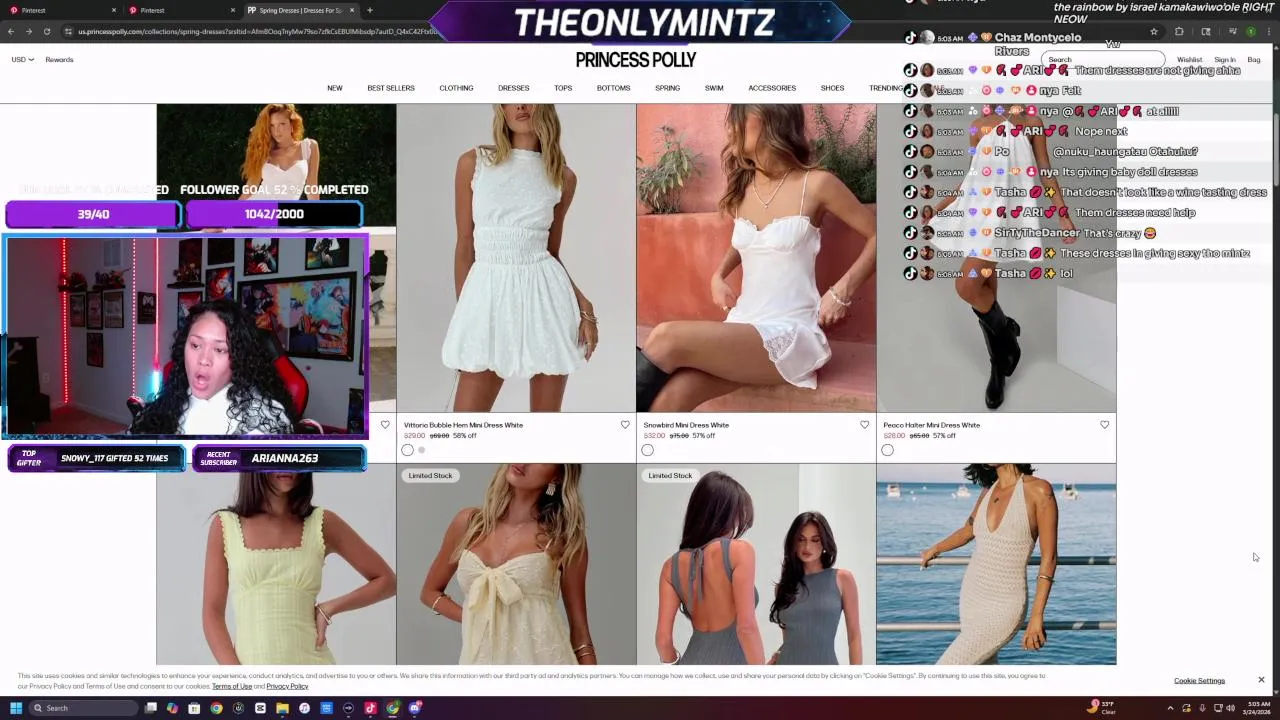Image resolution: width=1280 pixels, height=720 pixels.
Task: Open the Vittorio Bubble Hem Mini Dress photo
Action: [x=516, y=258]
